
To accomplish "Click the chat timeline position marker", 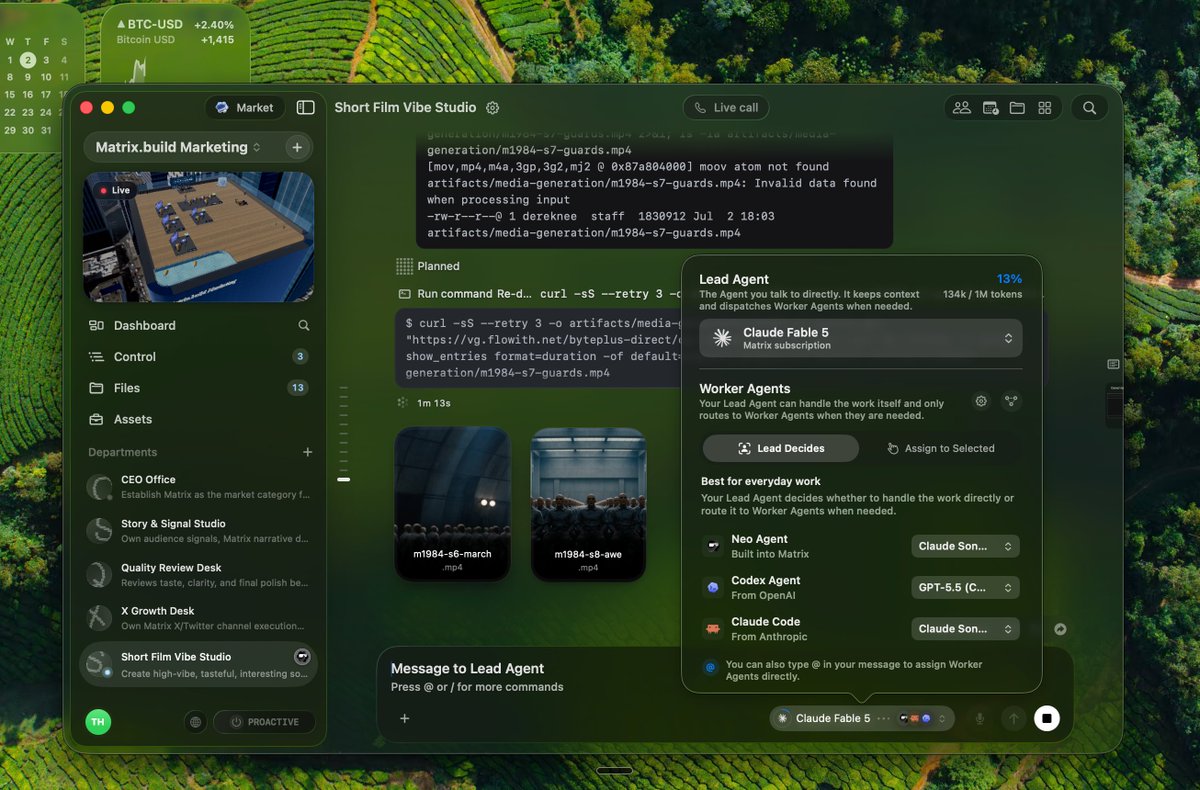I will (x=344, y=480).
